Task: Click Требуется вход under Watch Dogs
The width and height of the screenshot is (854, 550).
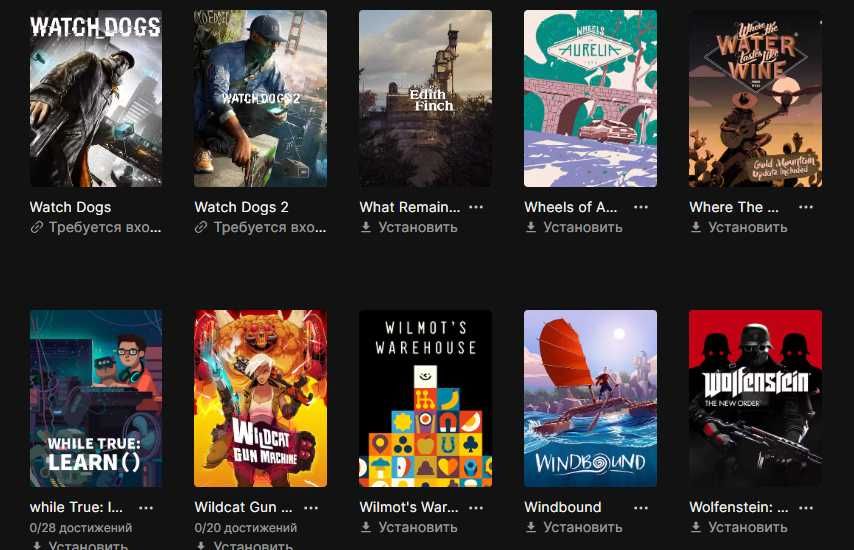Action: (x=105, y=227)
